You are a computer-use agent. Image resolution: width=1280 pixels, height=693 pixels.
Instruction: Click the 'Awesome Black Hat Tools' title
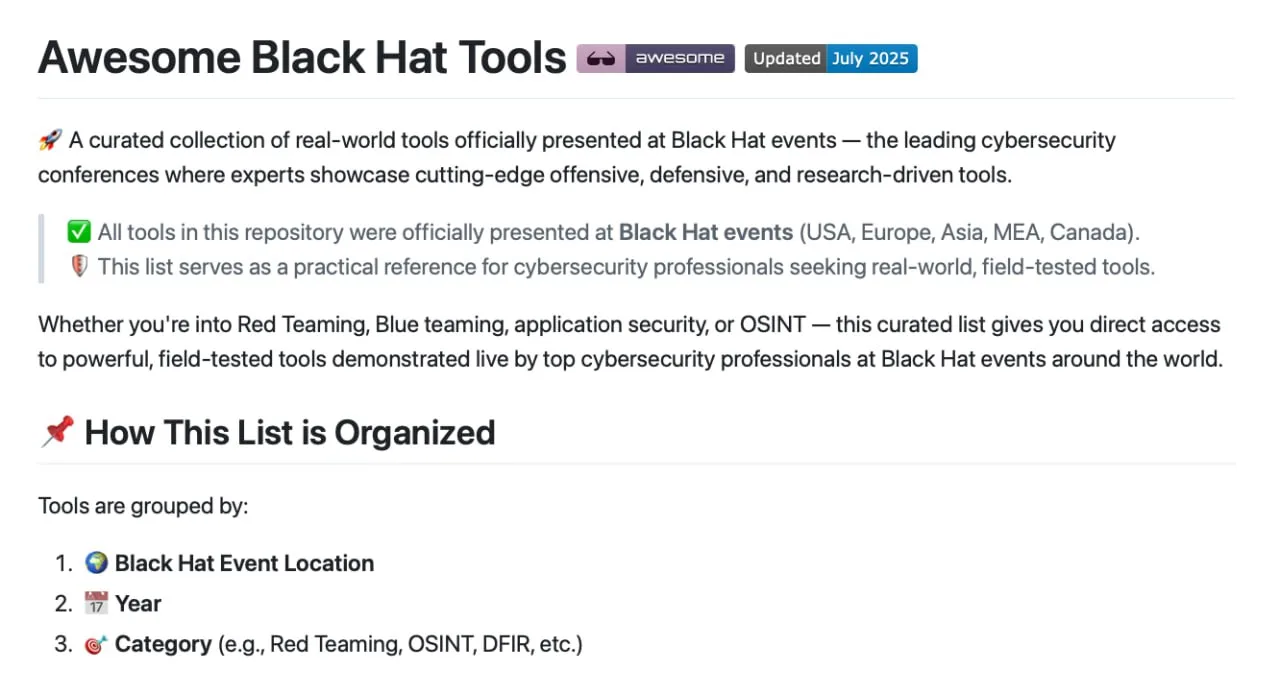[302, 59]
